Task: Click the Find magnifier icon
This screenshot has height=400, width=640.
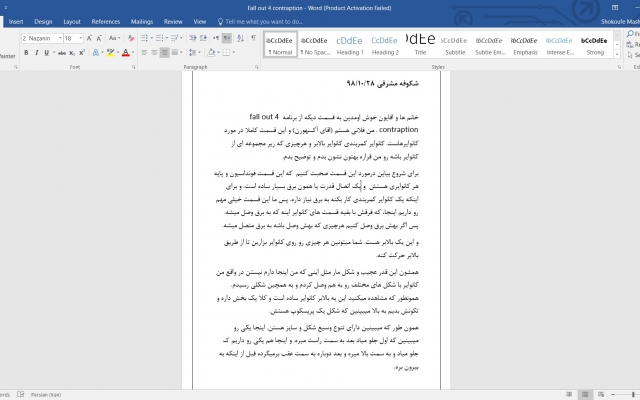Action: (x=631, y=33)
